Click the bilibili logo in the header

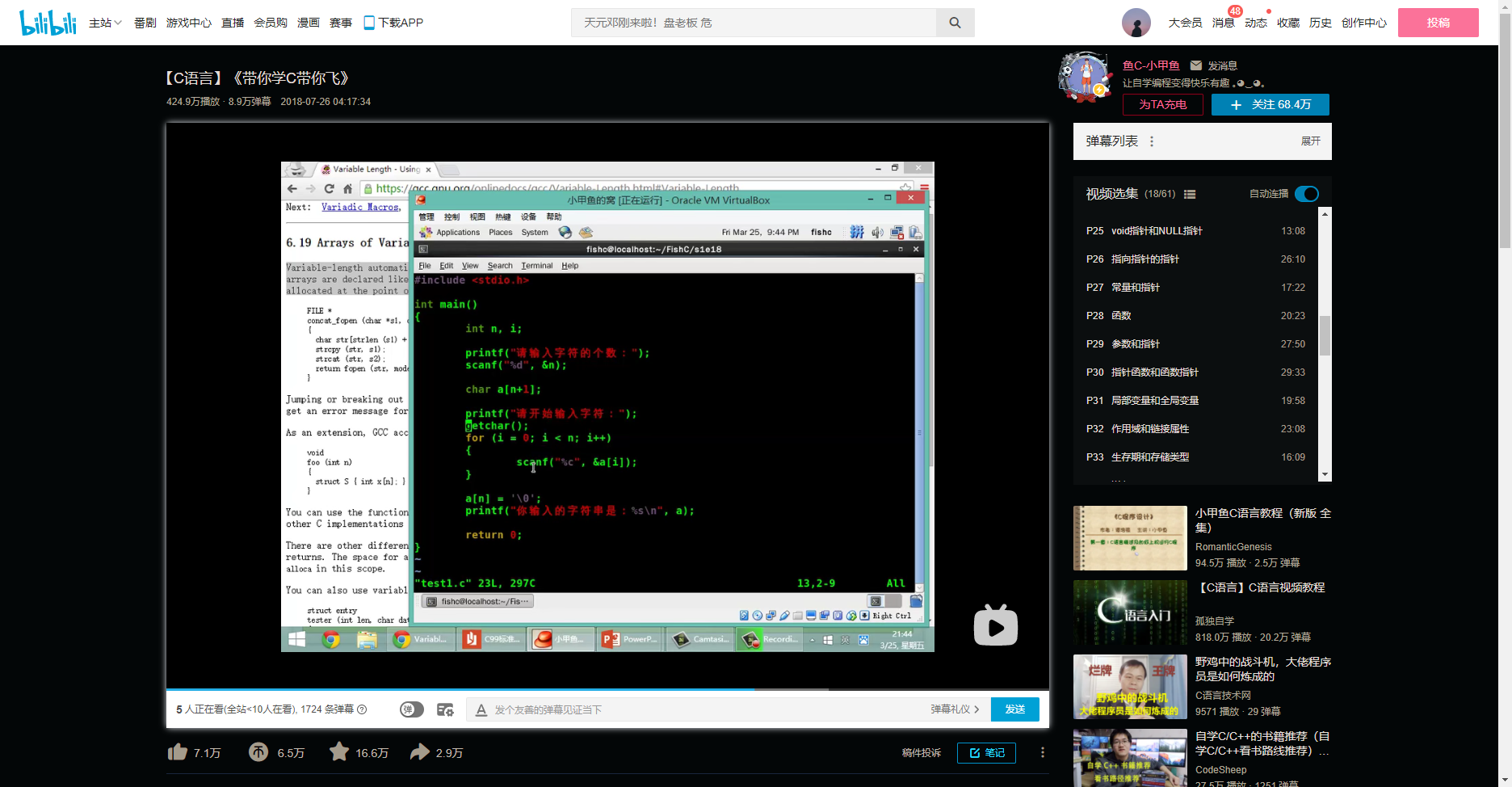click(x=48, y=23)
